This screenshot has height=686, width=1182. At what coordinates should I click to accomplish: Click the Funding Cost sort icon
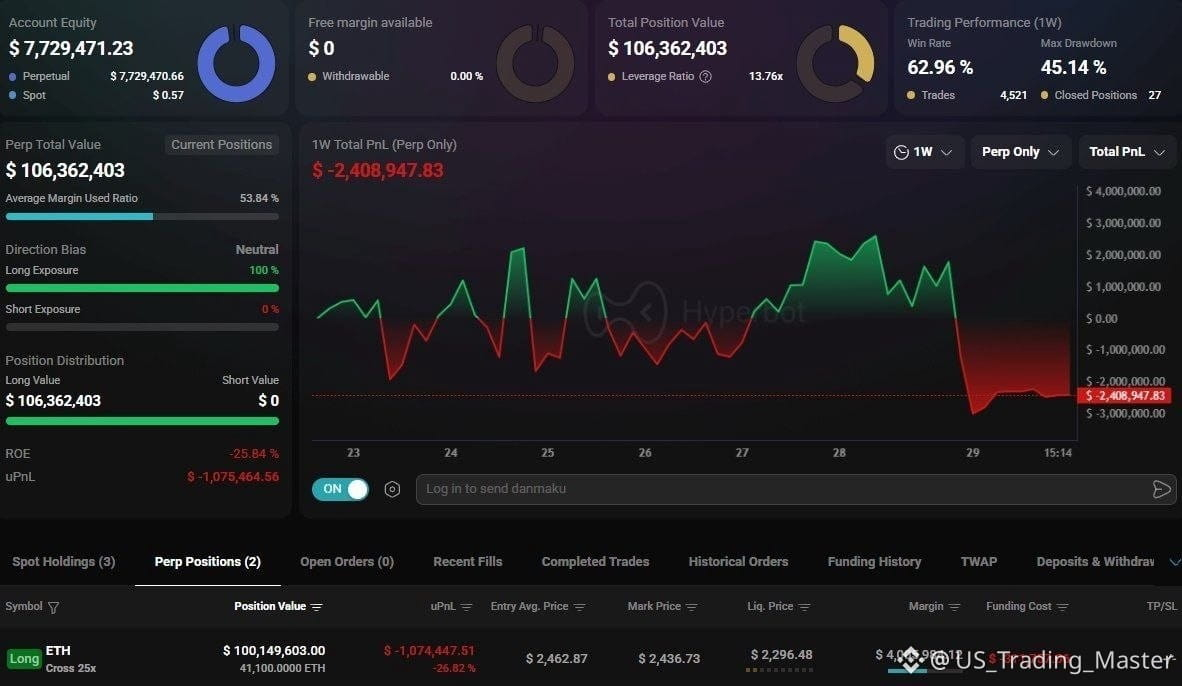pyautogui.click(x=1063, y=607)
